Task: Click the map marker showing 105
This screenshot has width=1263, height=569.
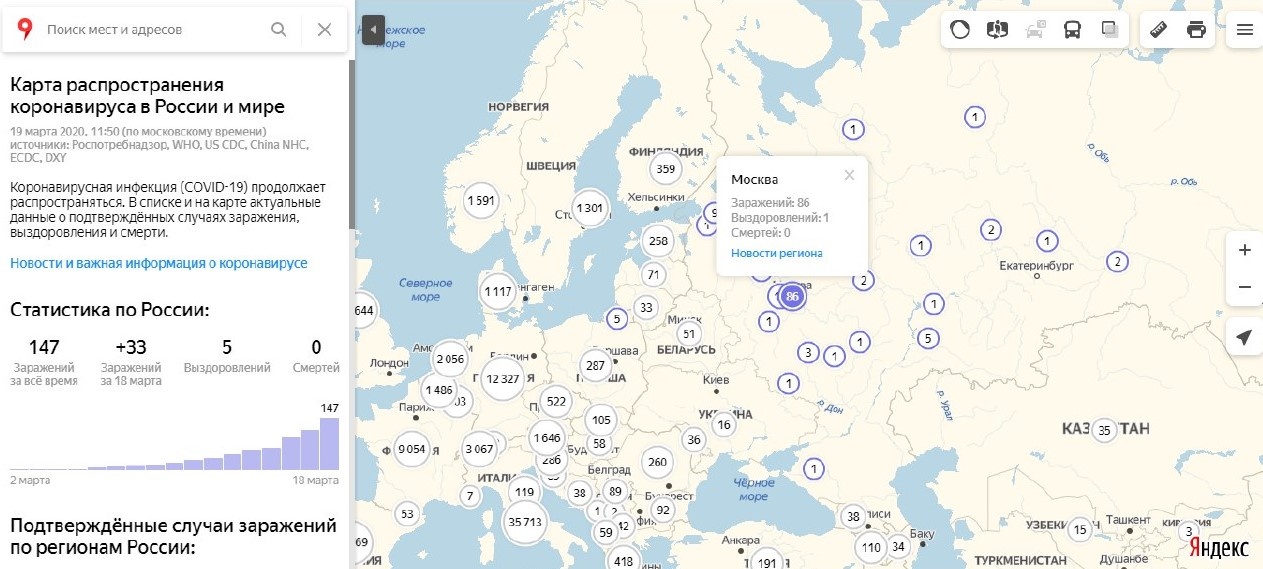Action: [601, 420]
